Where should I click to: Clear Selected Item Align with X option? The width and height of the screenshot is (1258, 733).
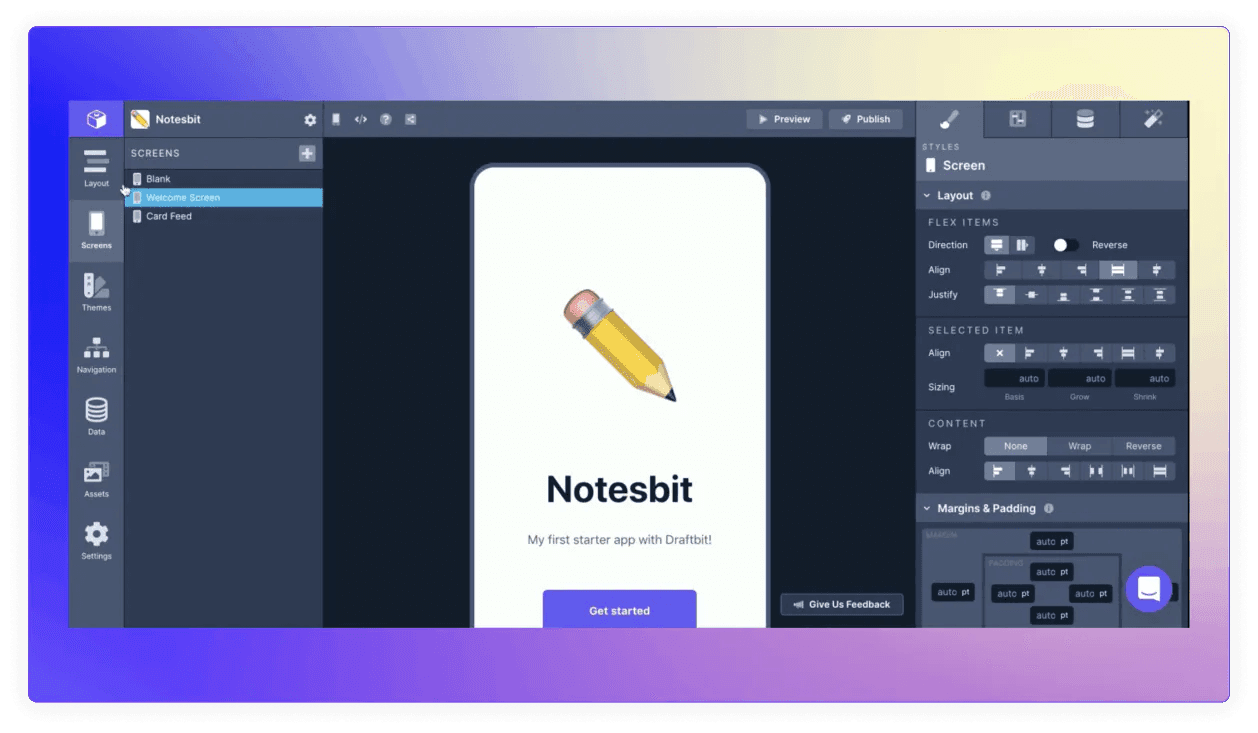pos(999,353)
